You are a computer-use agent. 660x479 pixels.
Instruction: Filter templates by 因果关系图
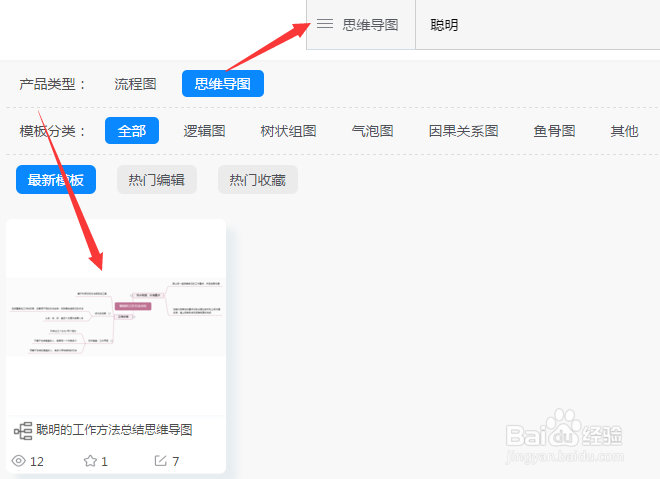(x=463, y=131)
